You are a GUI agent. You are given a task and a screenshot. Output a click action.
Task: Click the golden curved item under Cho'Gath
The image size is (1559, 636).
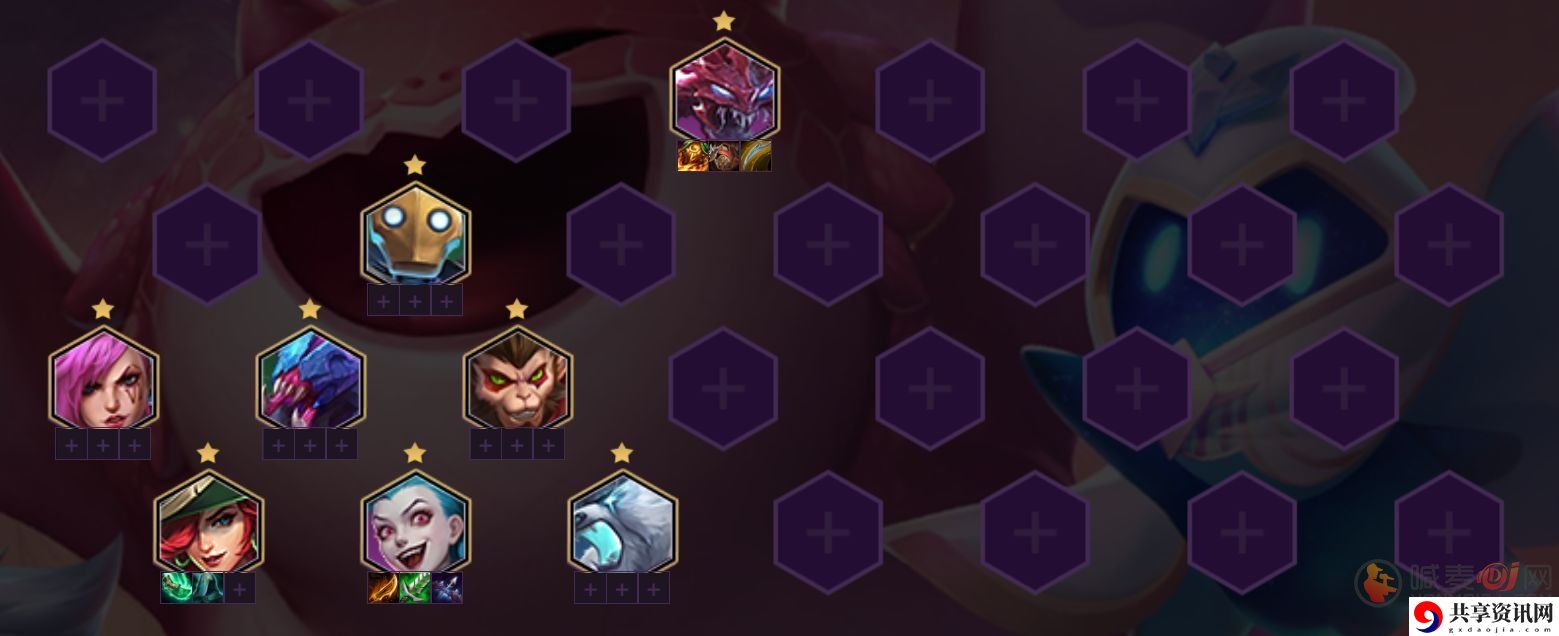(x=756, y=156)
